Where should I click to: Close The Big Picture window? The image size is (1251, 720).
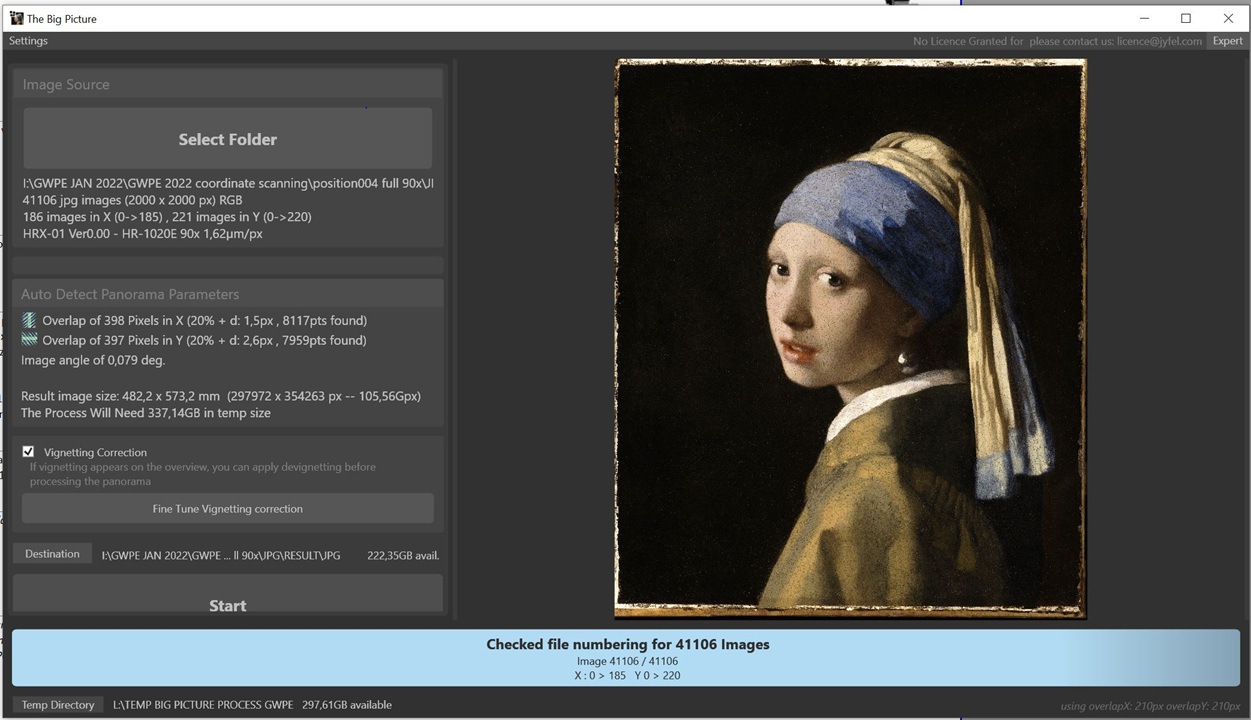[1228, 18]
